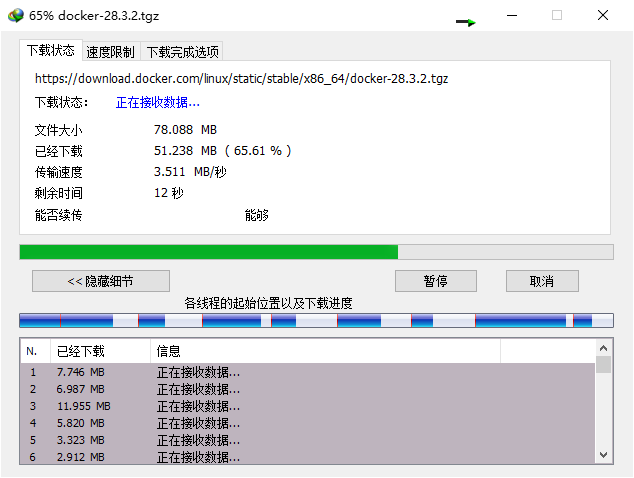This screenshot has width=634, height=478.
Task: Click the green download progress bar
Action: [x=316, y=252]
